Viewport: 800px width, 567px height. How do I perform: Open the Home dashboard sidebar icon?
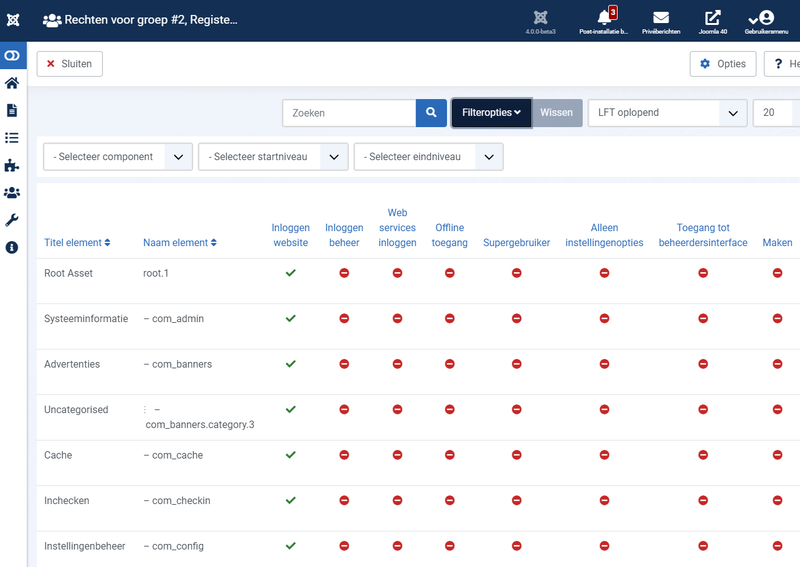point(12,83)
